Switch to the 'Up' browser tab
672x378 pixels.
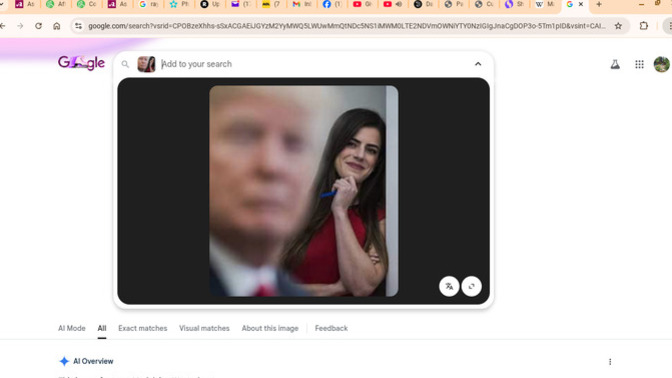point(210,4)
